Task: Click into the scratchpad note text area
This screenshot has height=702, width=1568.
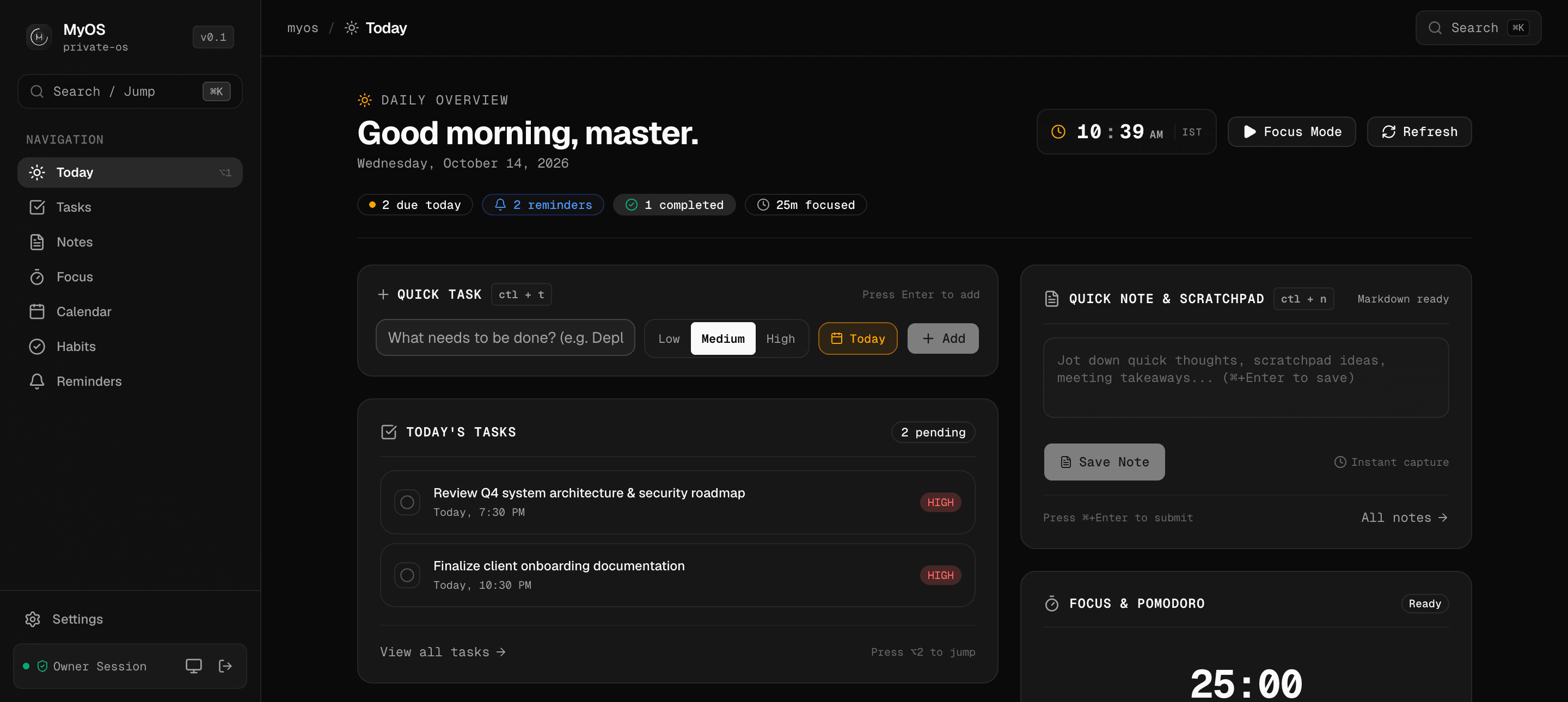Action: point(1245,378)
